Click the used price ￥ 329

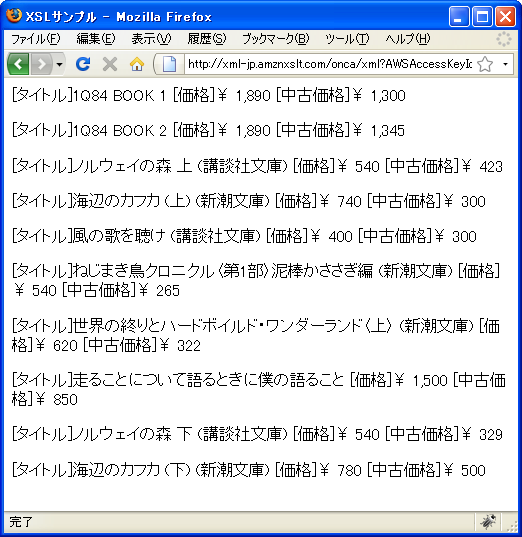(482, 434)
